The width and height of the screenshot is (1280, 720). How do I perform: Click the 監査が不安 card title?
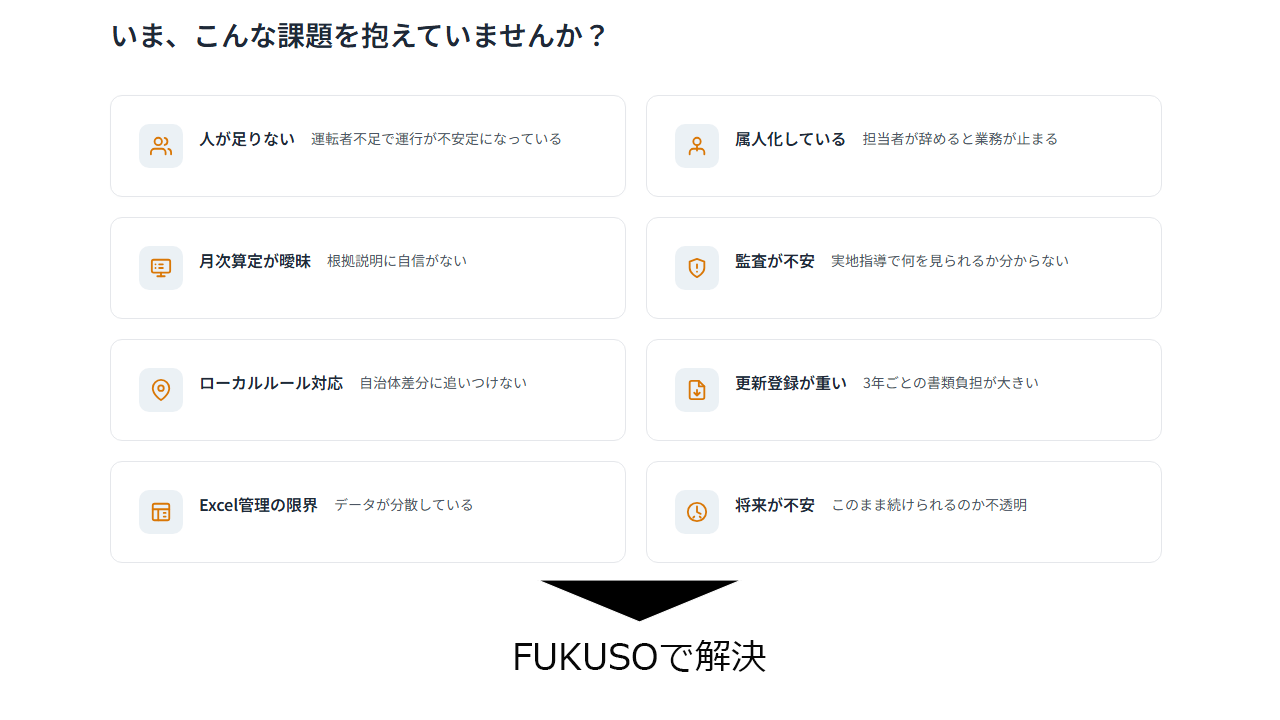[775, 261]
